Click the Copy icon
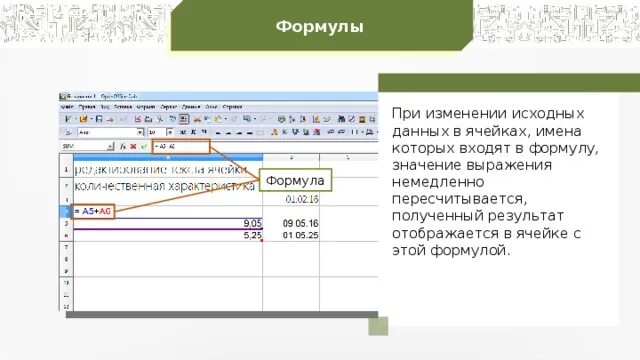Viewport: 640px width, 360px height. point(207,119)
